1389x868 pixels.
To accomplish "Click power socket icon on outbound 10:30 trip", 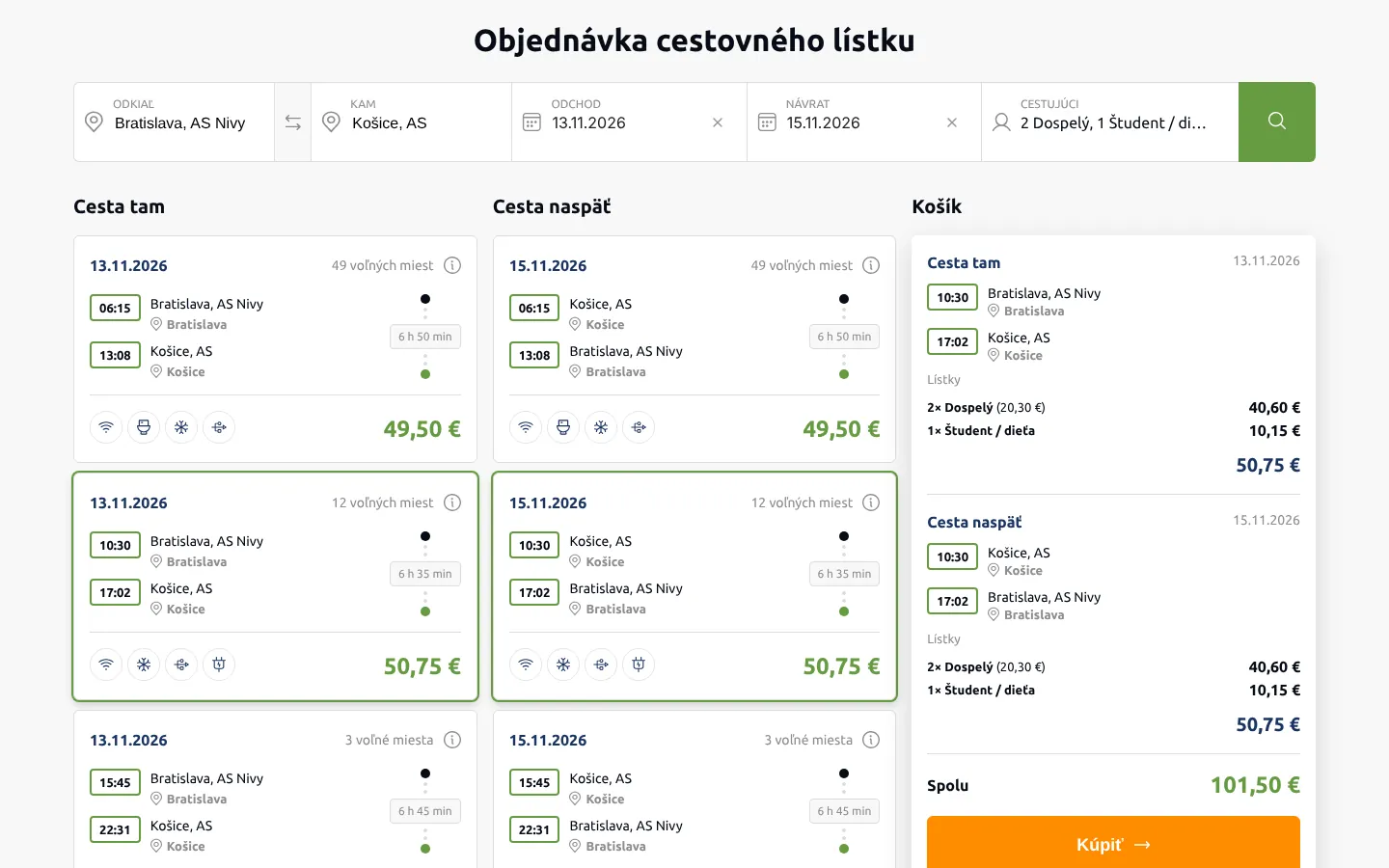I will (219, 665).
